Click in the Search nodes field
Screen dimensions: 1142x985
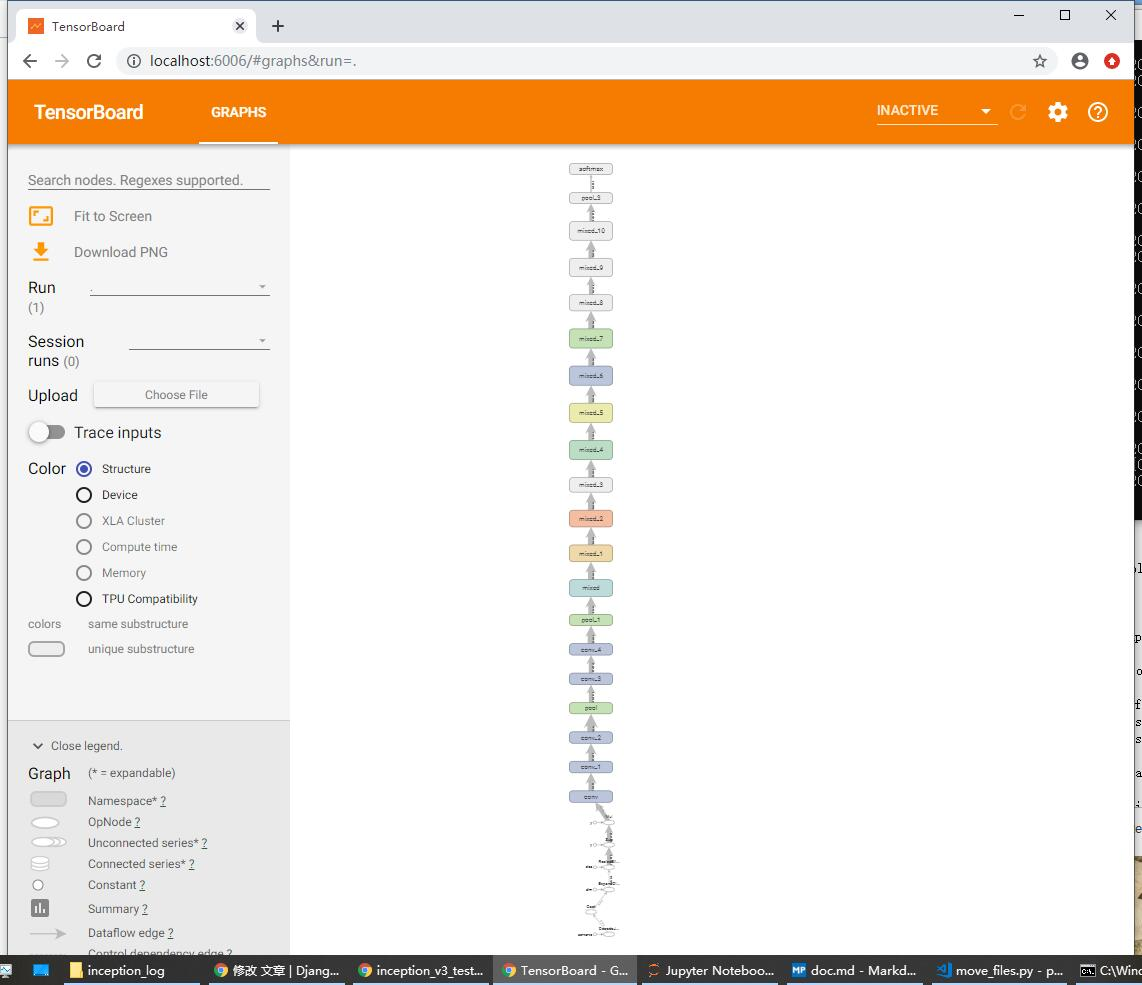pyautogui.click(x=149, y=180)
